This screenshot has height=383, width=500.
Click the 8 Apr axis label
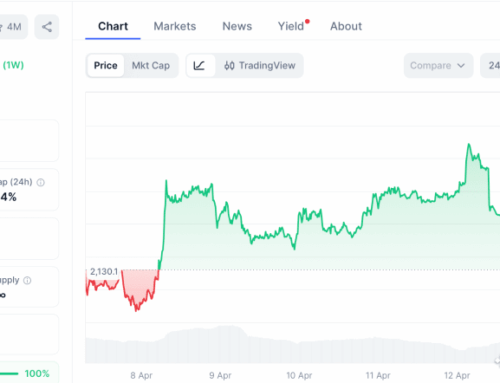[x=141, y=376]
